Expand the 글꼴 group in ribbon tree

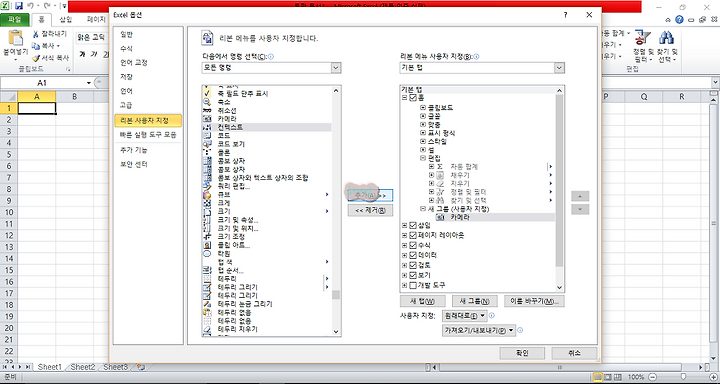coord(423,116)
